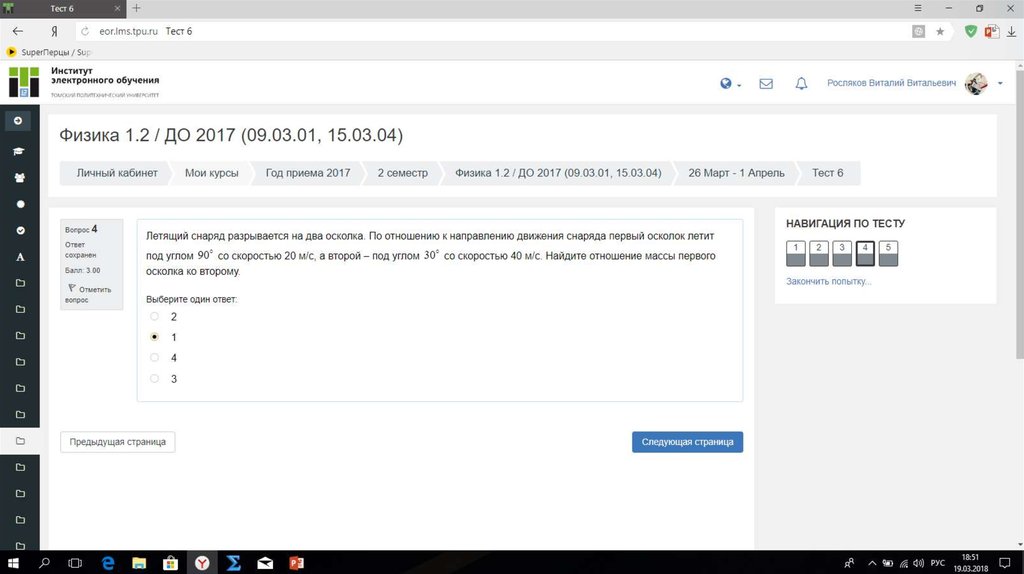Image resolution: width=1024 pixels, height=574 pixels.
Task: Open the green shield protection icon
Action: [971, 31]
